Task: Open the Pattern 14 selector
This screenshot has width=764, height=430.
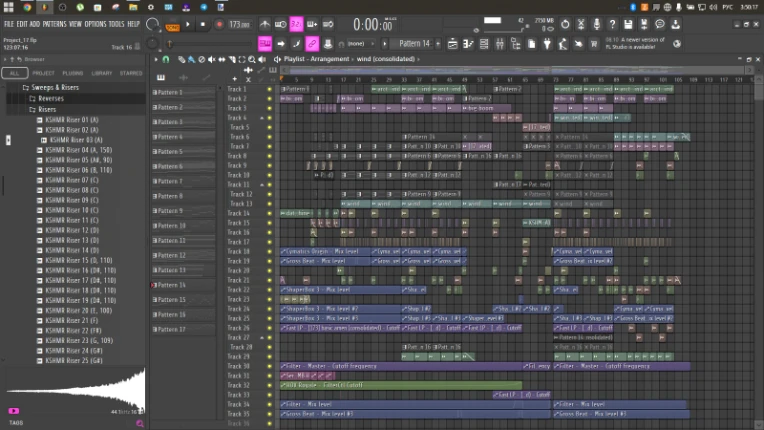Action: tap(414, 44)
